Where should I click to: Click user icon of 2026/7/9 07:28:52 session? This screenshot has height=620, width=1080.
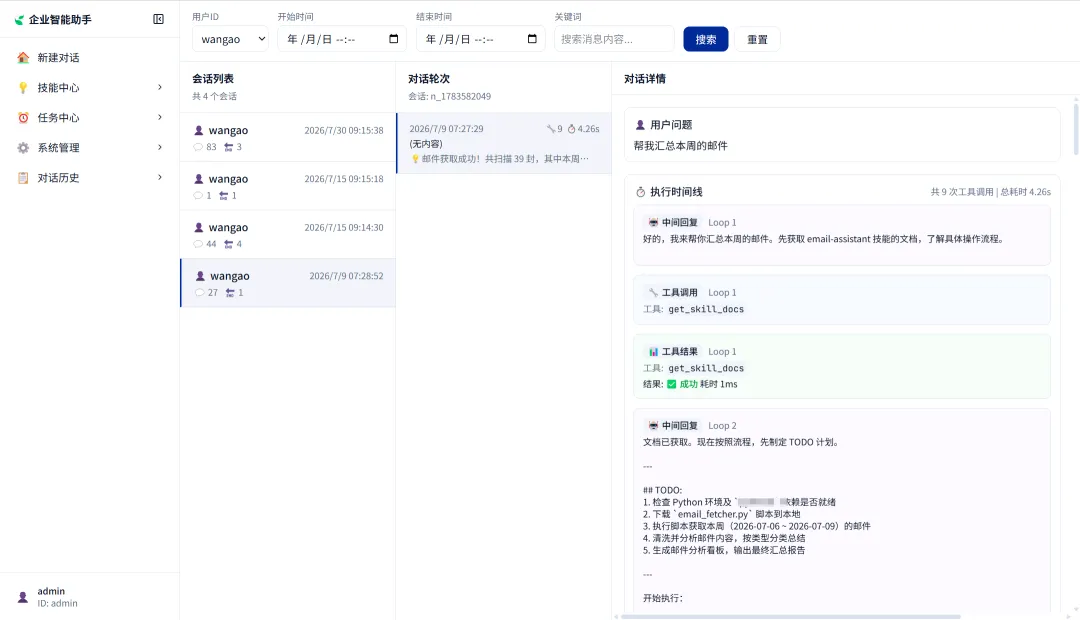(200, 276)
